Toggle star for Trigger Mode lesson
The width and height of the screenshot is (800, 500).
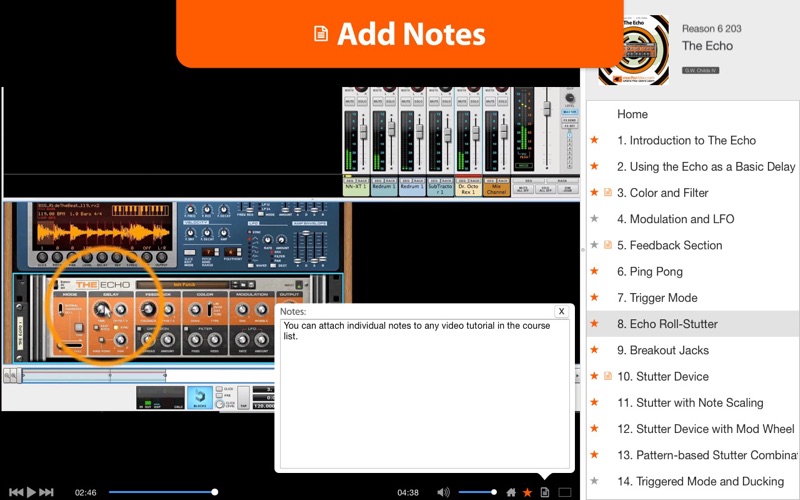(594, 297)
